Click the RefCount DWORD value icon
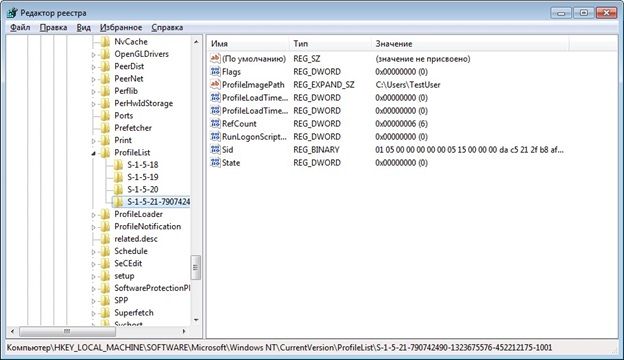624x360 pixels. click(215, 123)
